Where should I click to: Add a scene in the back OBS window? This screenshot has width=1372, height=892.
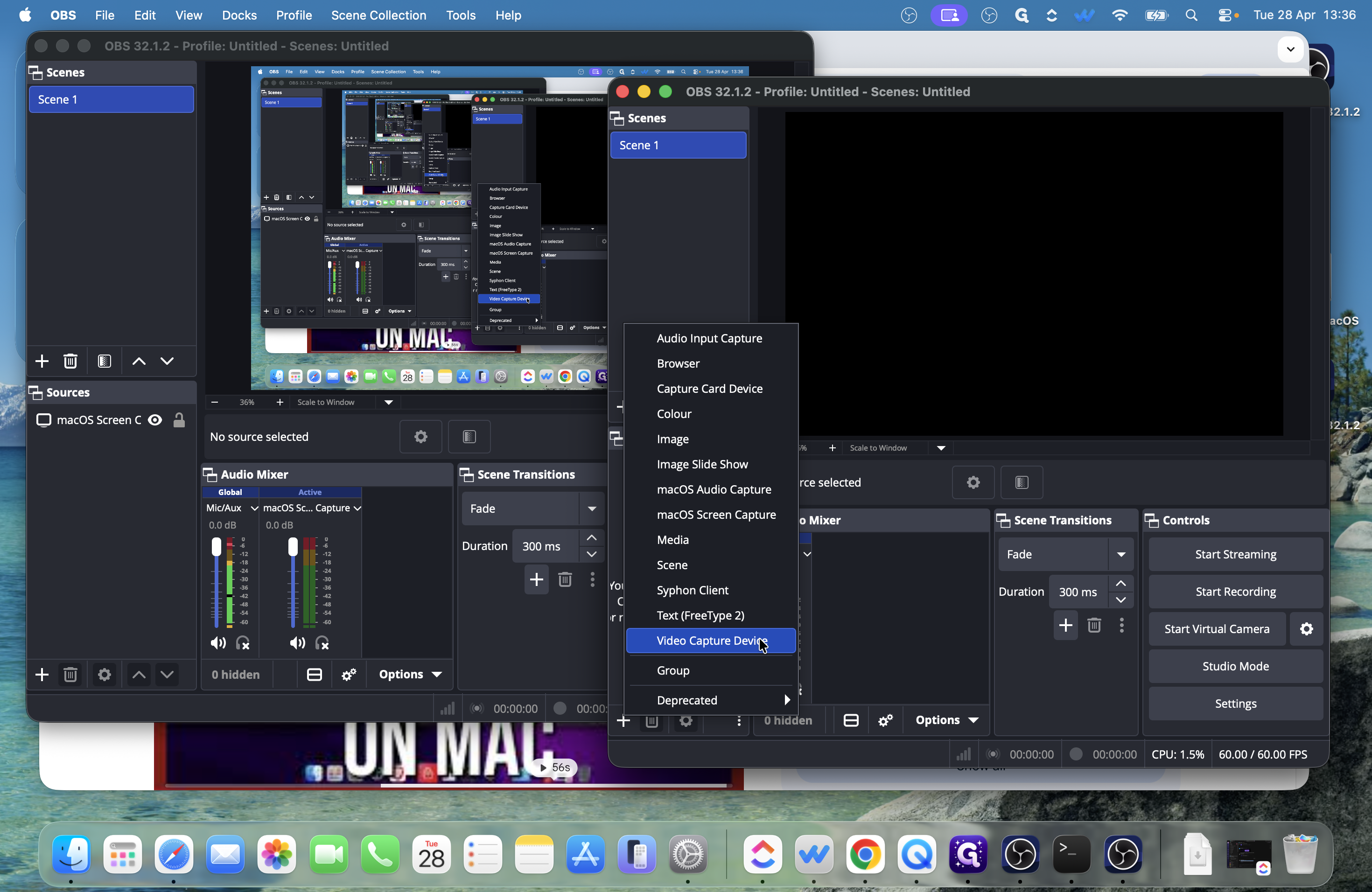[x=42, y=361]
